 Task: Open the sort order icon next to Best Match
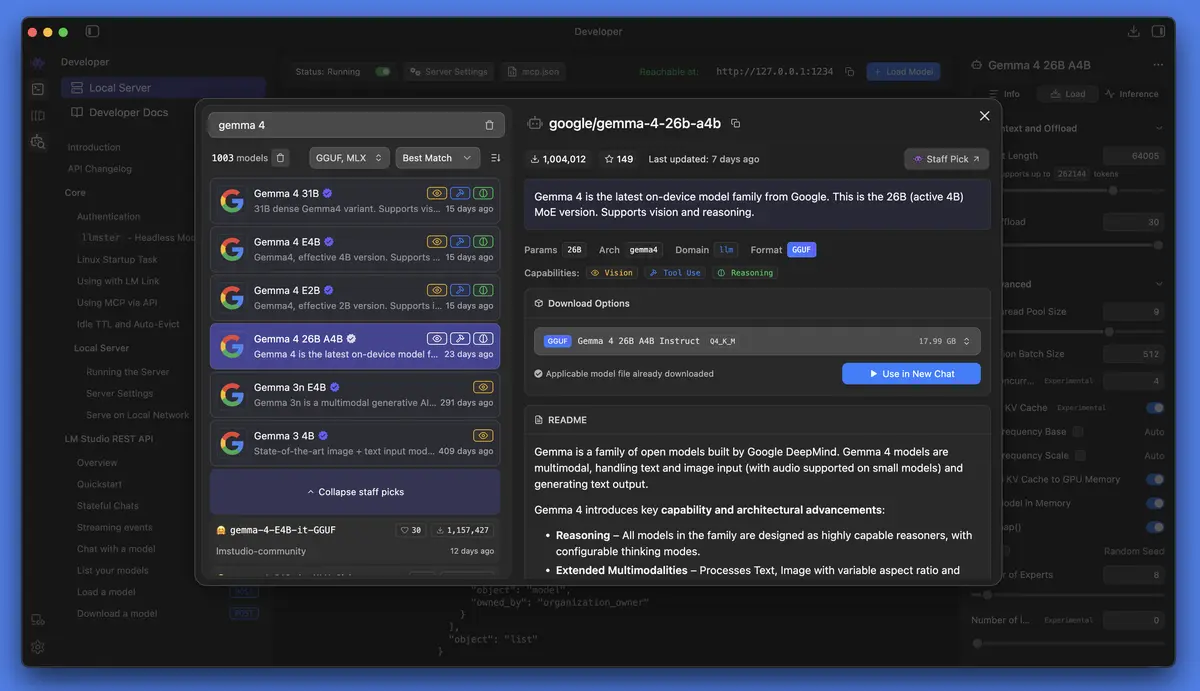[496, 158]
